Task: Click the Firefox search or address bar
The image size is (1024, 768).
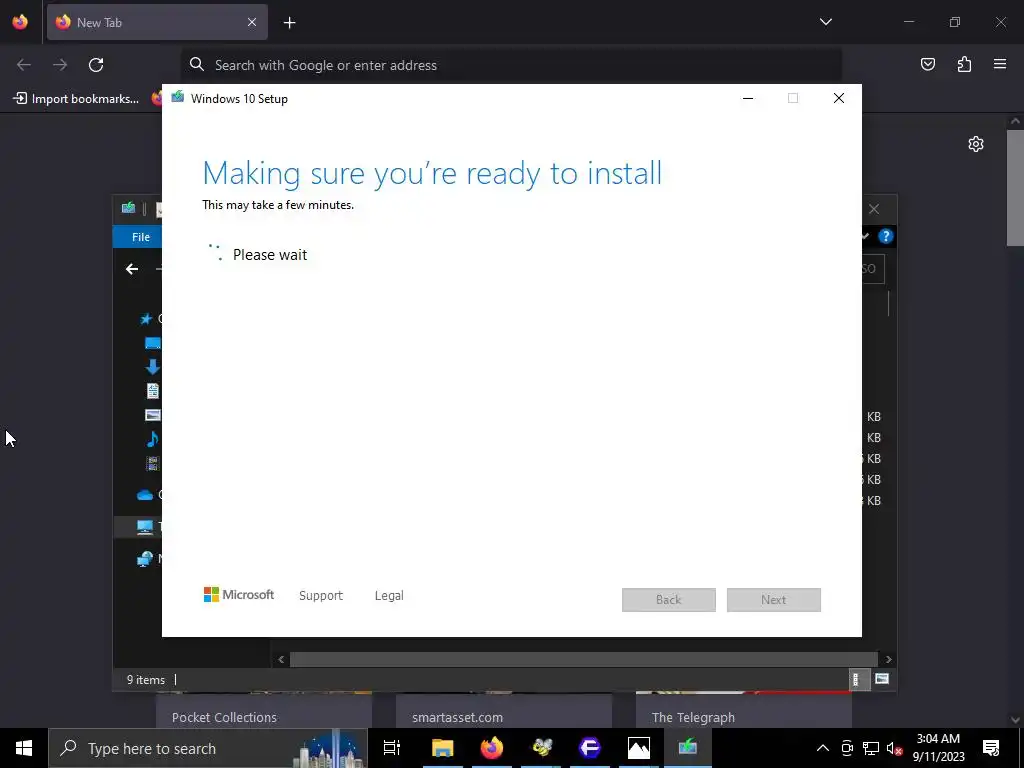Action: click(511, 65)
